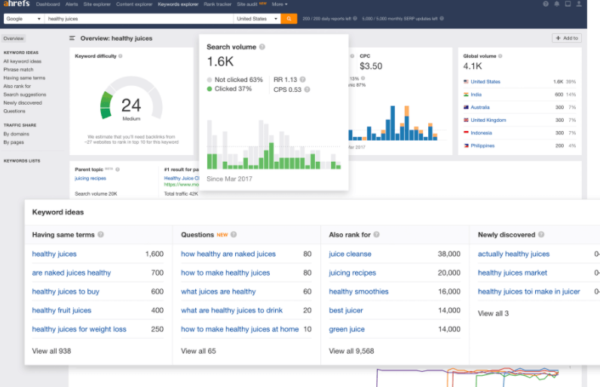Open Site explorer tab
Viewport: 600px width, 387px height.
point(97,4)
